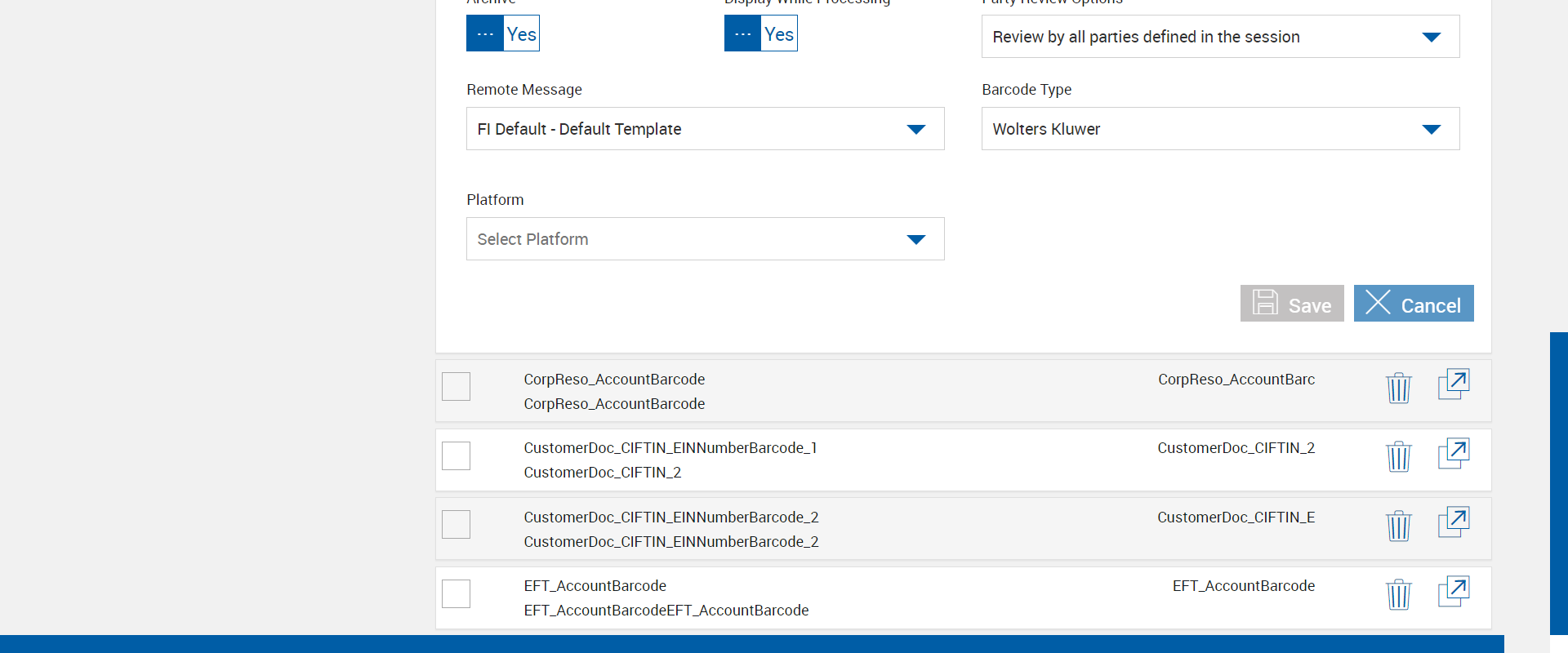1568x653 pixels.
Task: Click trash icon for CustomerDoc_CIFTIN_EINNumberBarcode_1
Action: 1398,456
